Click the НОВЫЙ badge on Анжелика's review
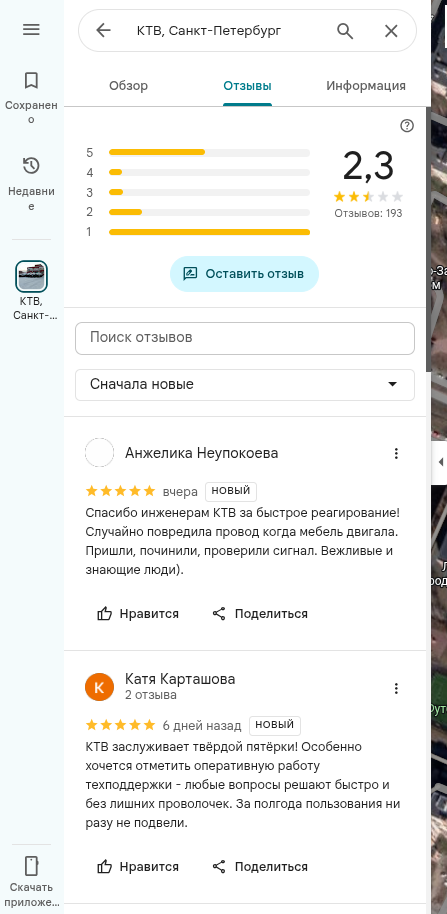447x914 pixels. (x=231, y=491)
